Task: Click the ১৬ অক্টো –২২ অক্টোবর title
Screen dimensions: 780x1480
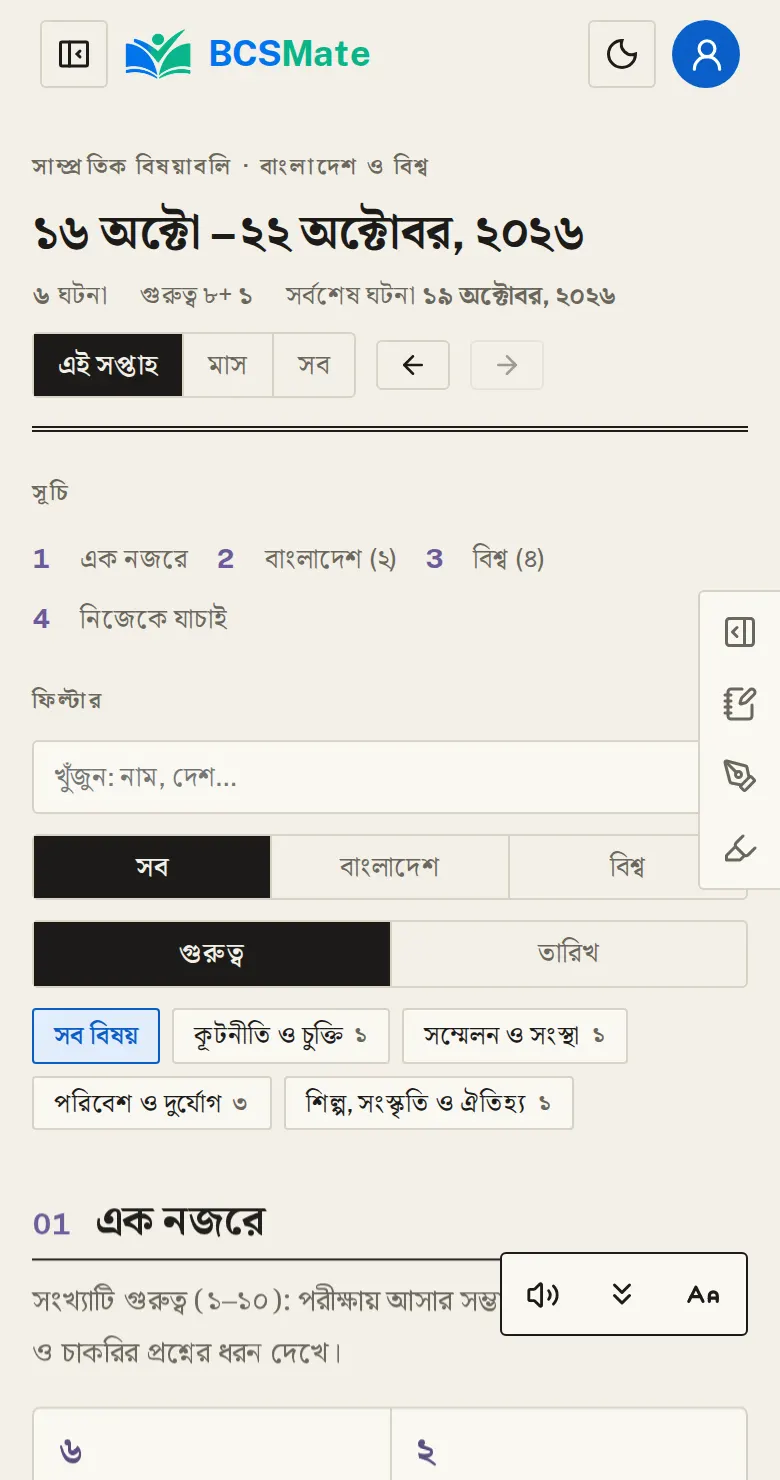Action: tap(308, 234)
